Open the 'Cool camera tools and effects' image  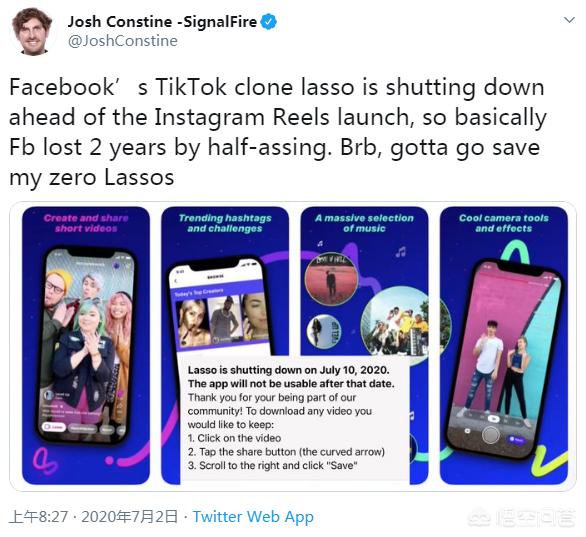point(504,345)
